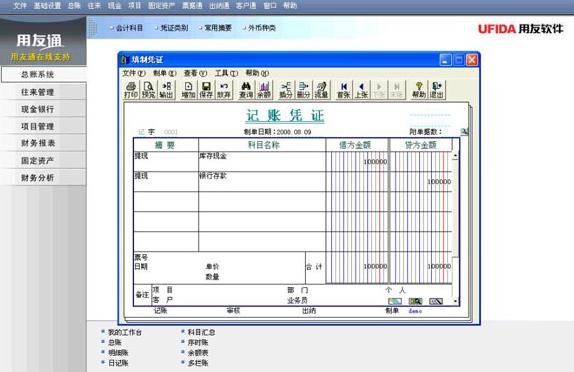
Task: Select 总账系统 in left sidebar
Action: pyautogui.click(x=44, y=74)
